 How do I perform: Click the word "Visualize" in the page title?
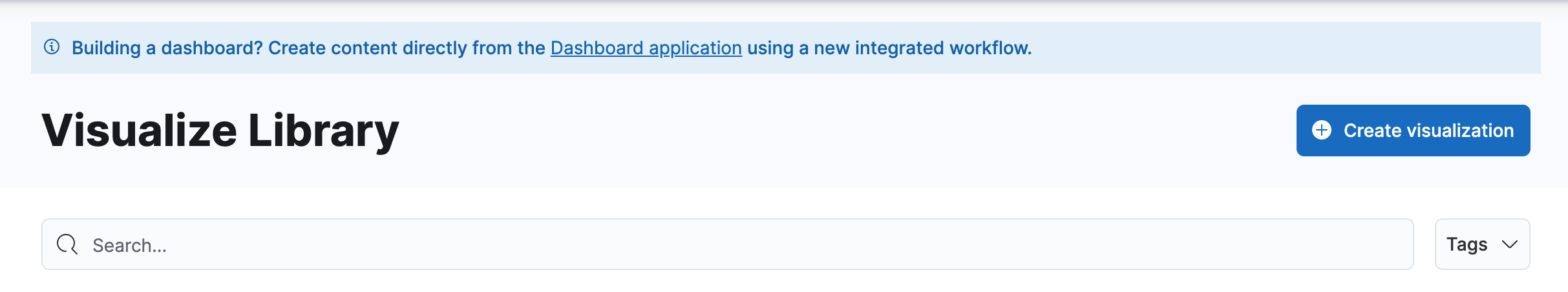(140, 130)
